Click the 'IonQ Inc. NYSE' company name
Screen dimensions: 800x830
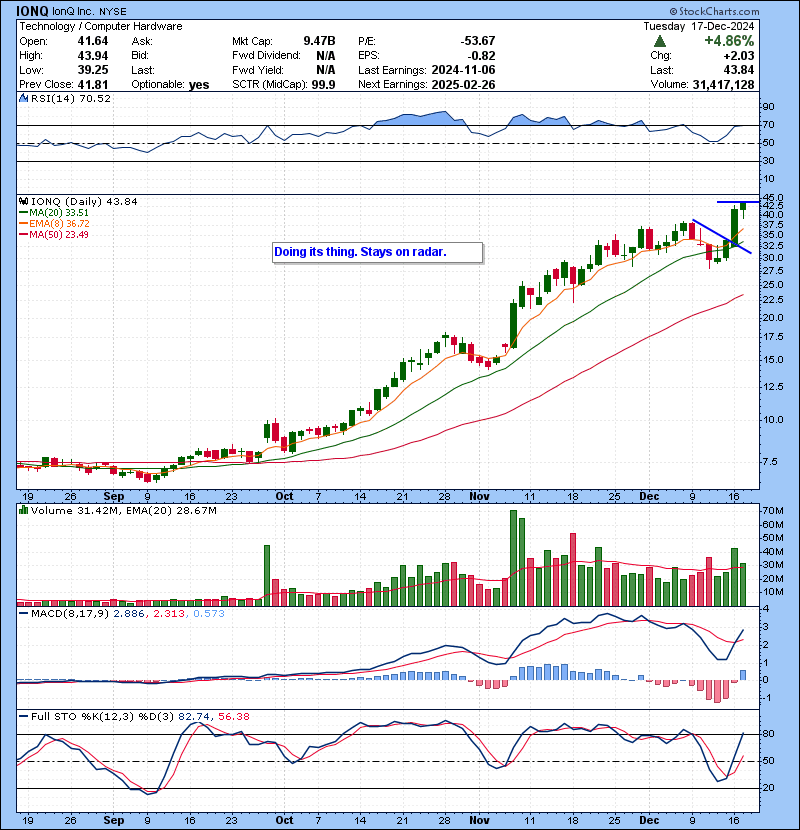pyautogui.click(x=89, y=12)
